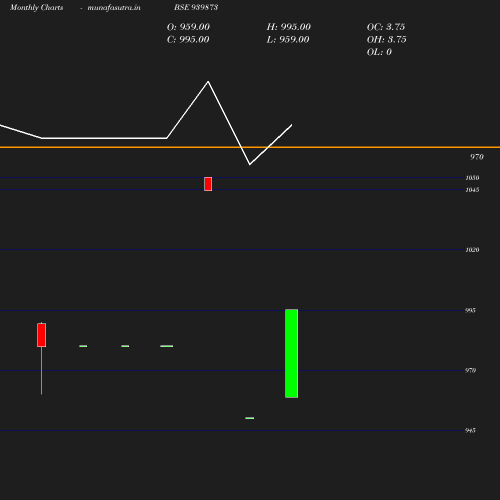Select the 'H: 995.00' high value
This screenshot has width=500, height=500.
pyautogui.click(x=288, y=27)
